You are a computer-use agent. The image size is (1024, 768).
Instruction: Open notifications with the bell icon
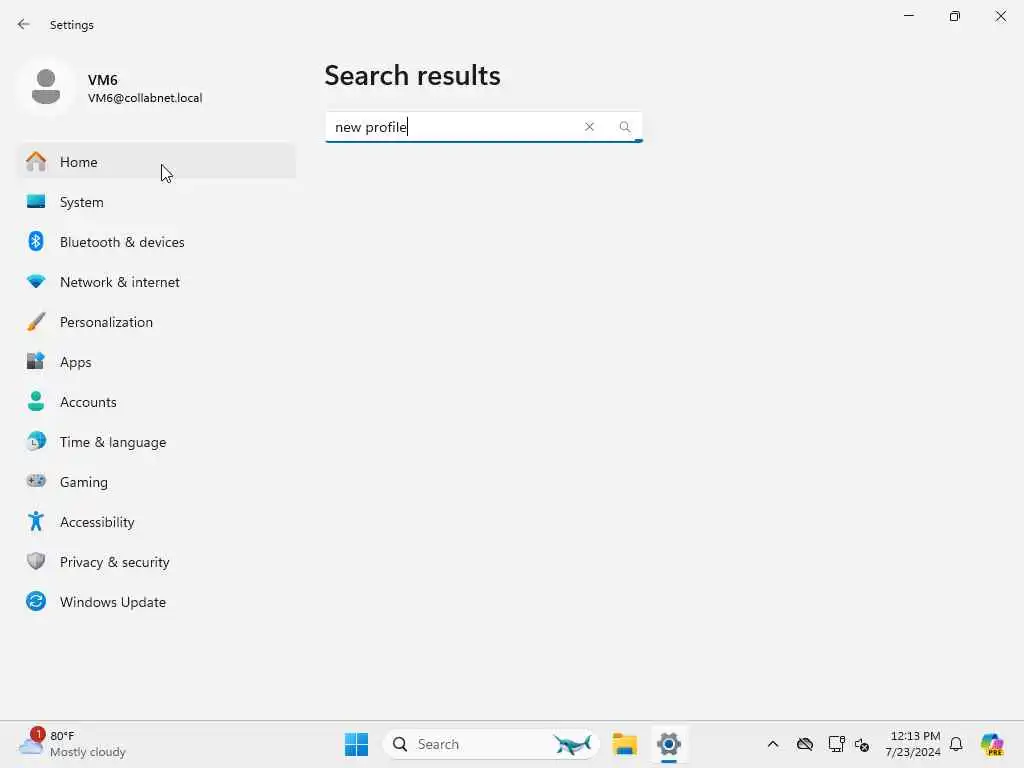[x=956, y=744]
